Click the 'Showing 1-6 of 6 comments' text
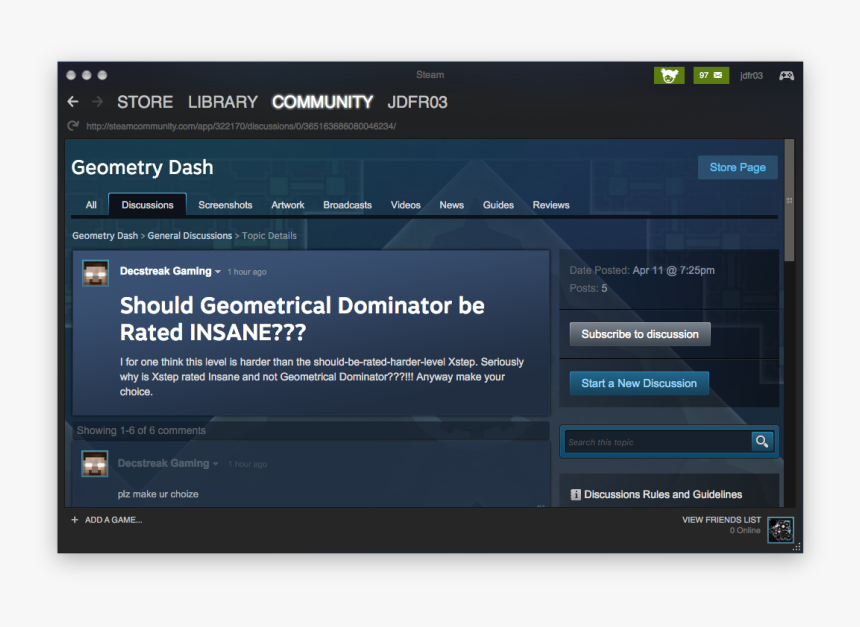 pyautogui.click(x=142, y=431)
